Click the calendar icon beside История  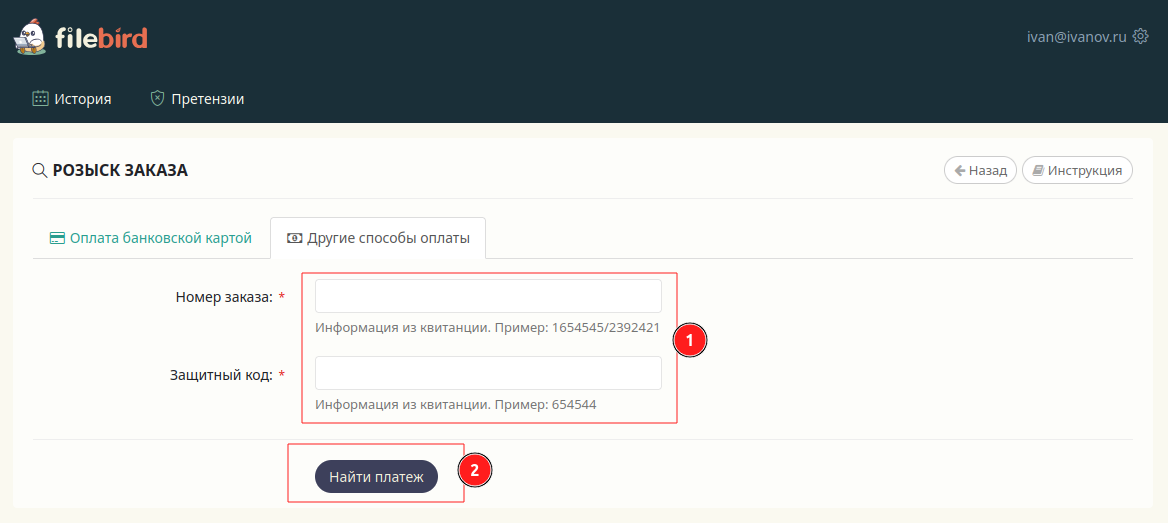(x=40, y=99)
